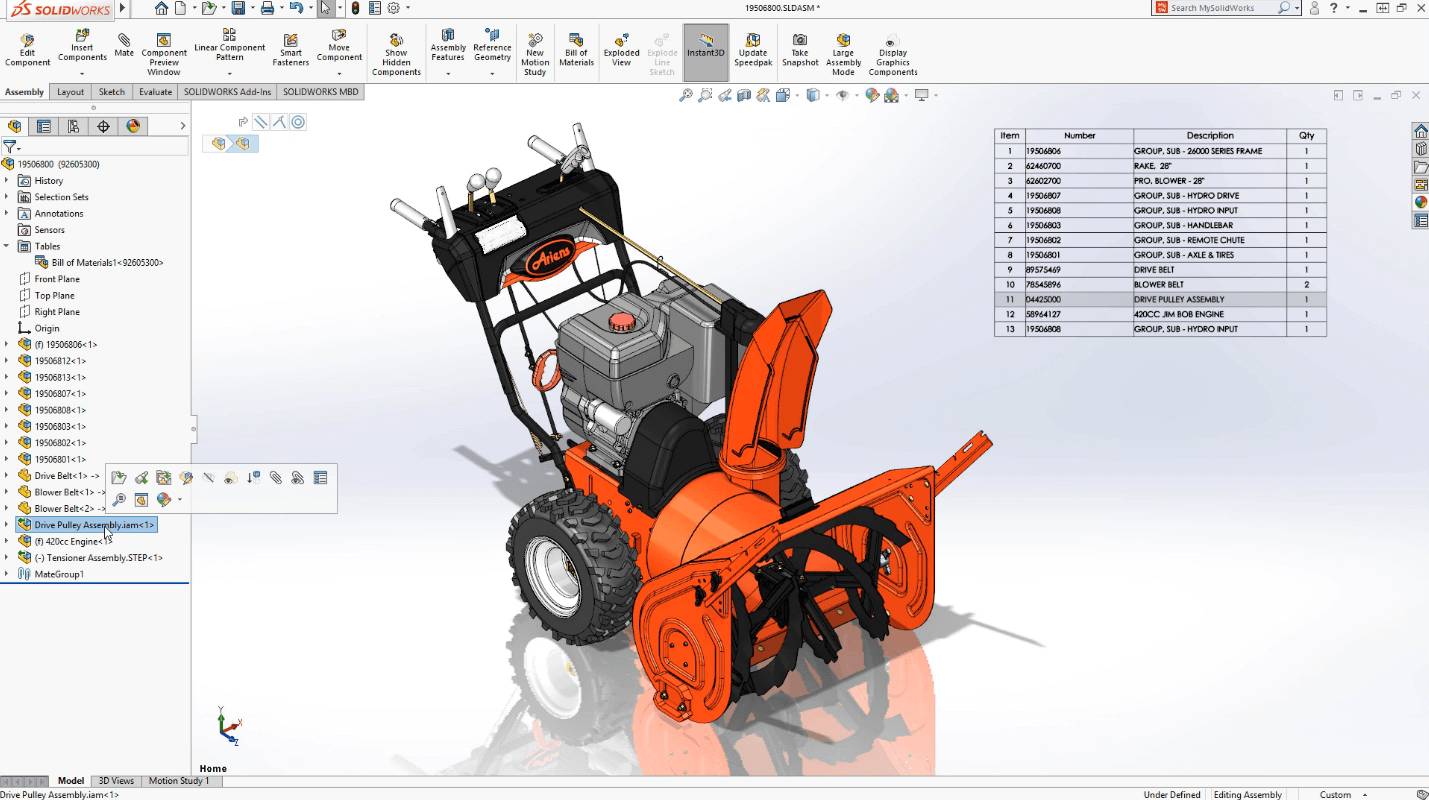Click the Search MySolidWorks field
The width and height of the screenshot is (1429, 800).
tap(1222, 8)
